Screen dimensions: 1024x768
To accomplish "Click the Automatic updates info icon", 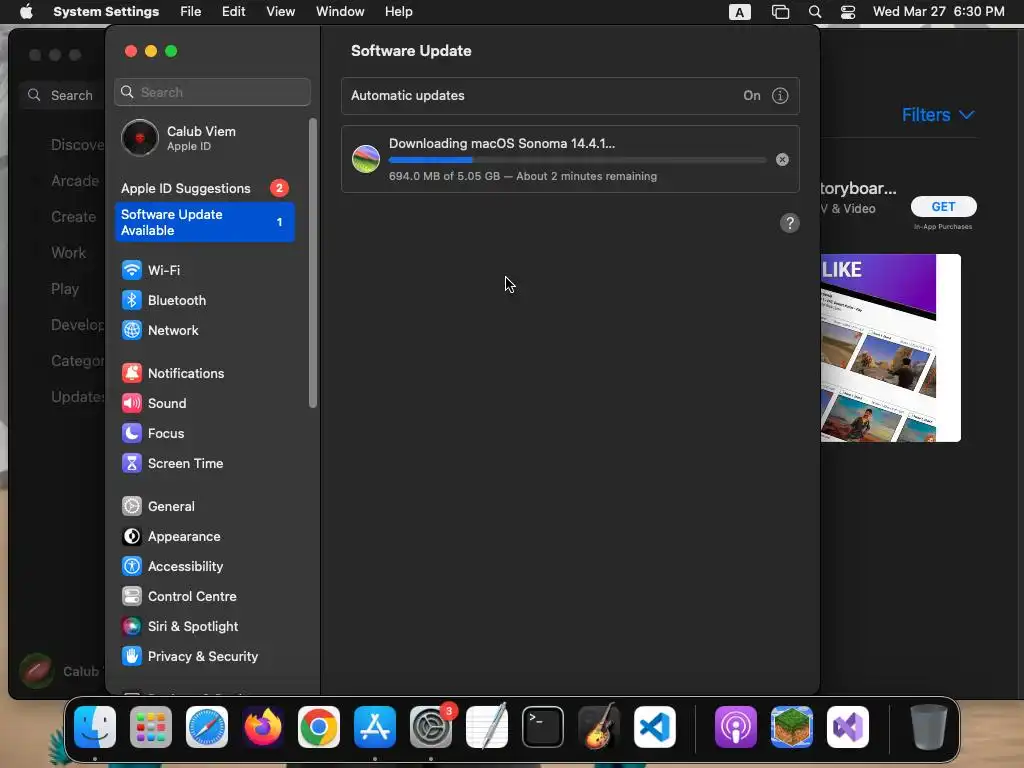I will coord(780,96).
